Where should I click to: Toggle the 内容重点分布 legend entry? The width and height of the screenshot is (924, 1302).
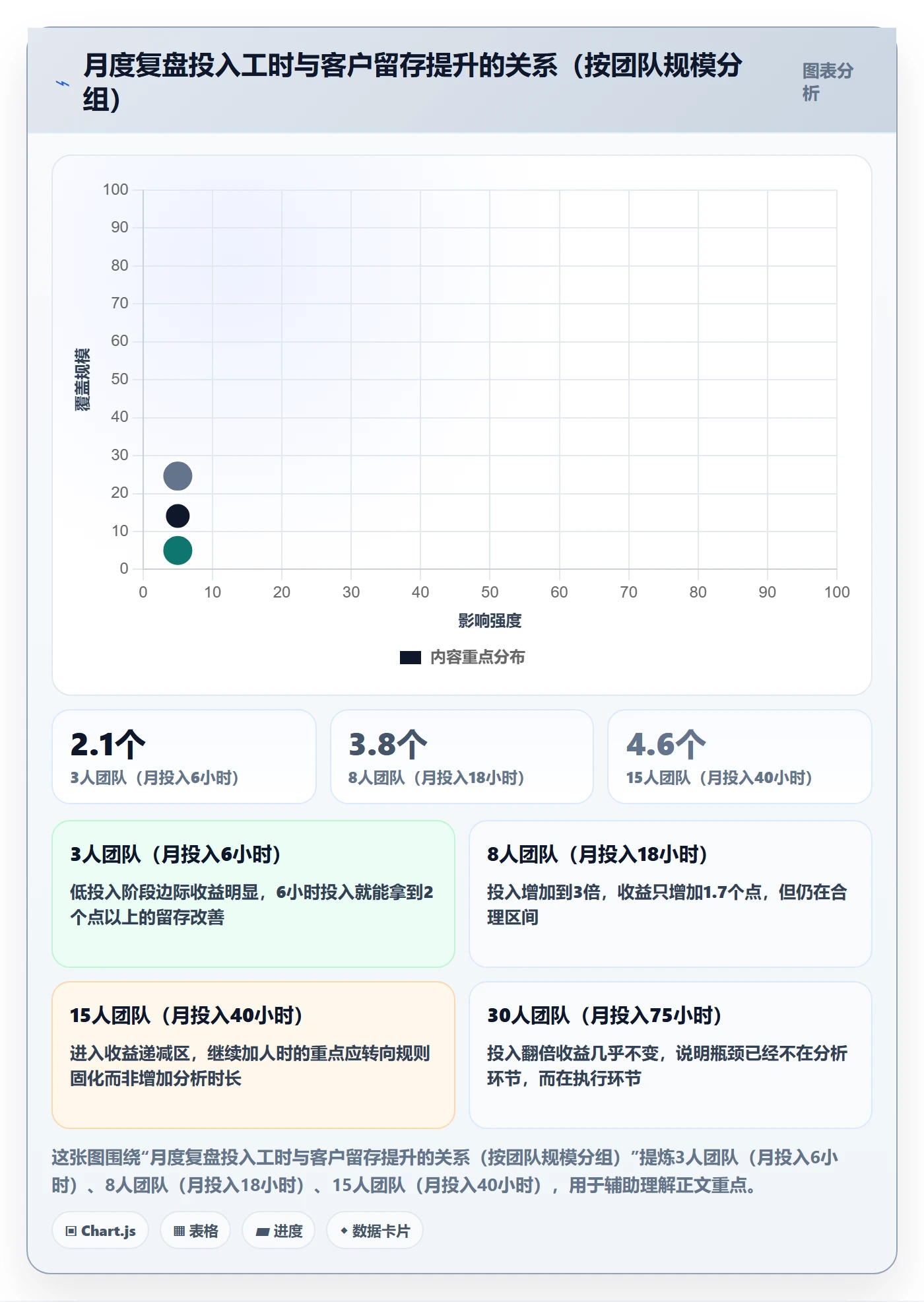coord(463,657)
